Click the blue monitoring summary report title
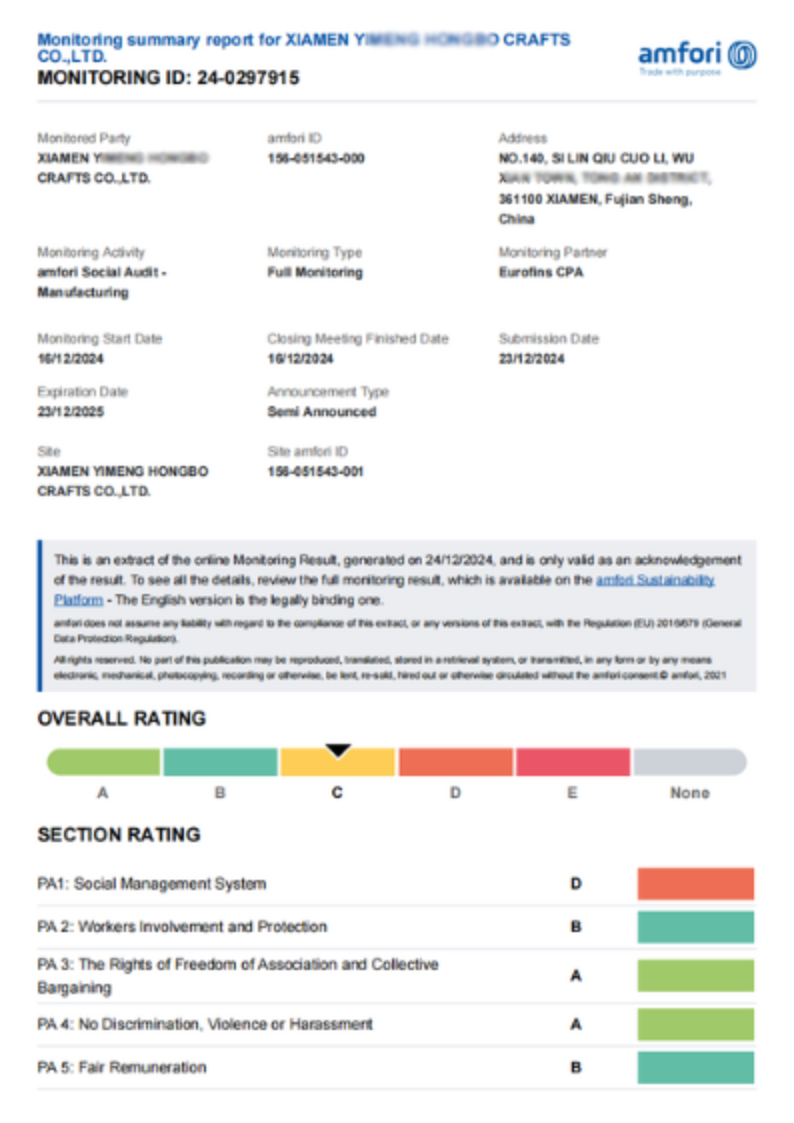This screenshot has height=1123, width=794. (304, 47)
